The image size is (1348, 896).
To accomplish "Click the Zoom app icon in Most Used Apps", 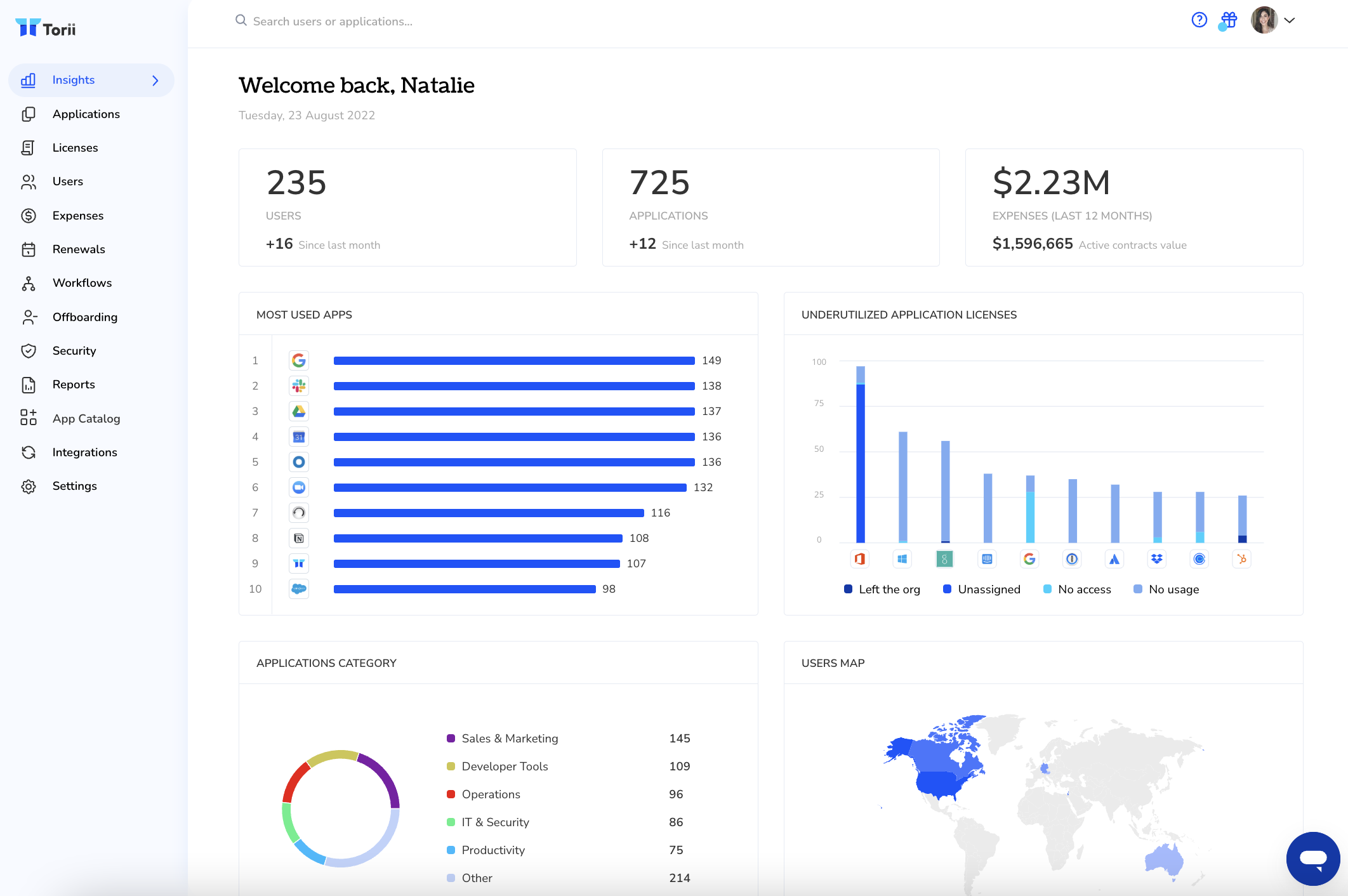I will 299,487.
